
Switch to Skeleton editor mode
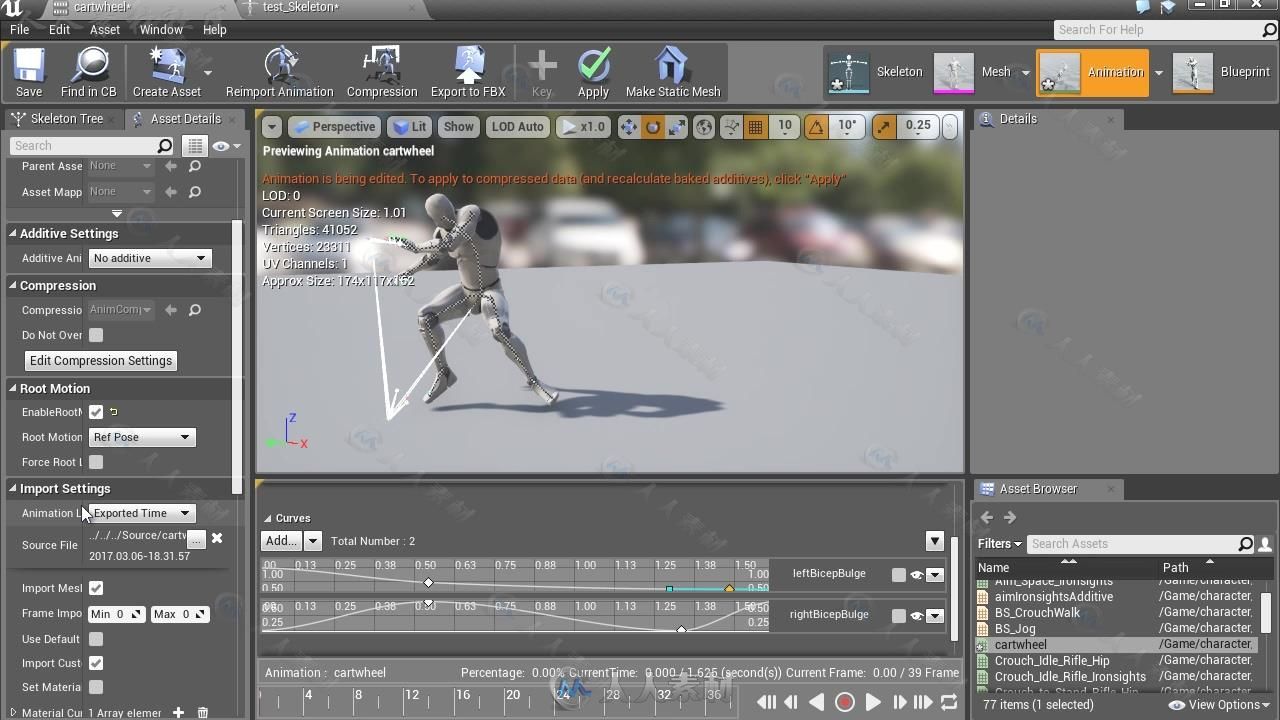(x=876, y=72)
